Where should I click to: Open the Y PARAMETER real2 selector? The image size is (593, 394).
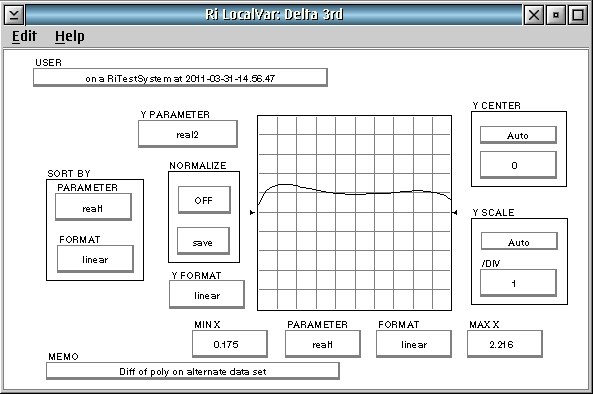click(x=188, y=134)
